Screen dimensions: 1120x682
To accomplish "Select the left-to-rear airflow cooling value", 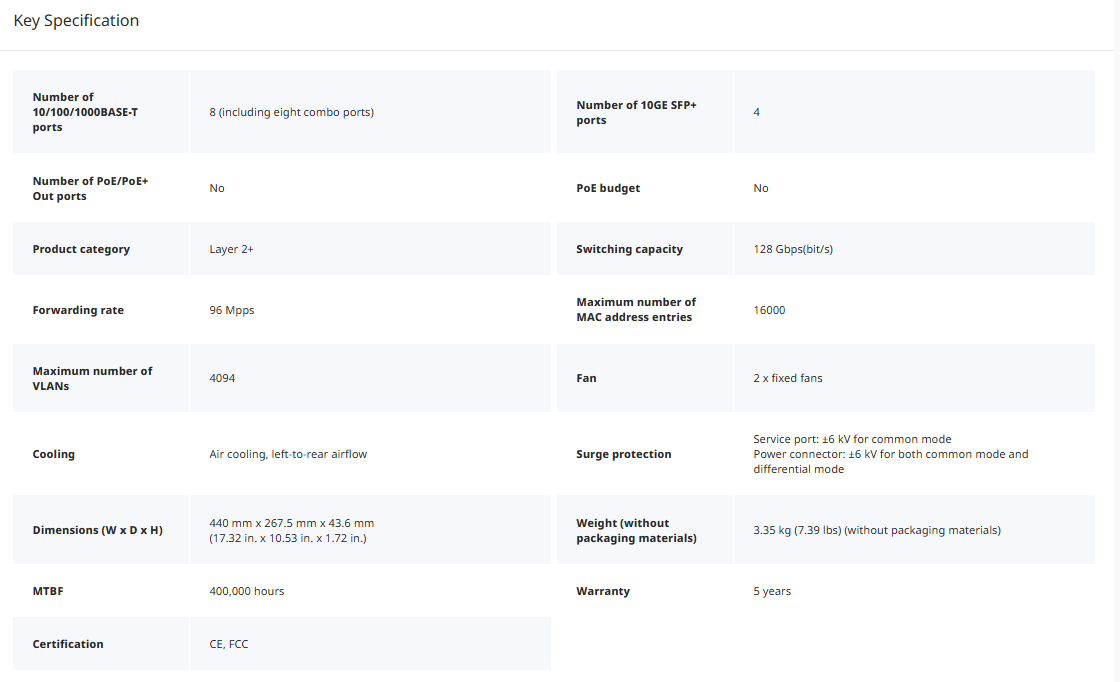I will coord(288,454).
